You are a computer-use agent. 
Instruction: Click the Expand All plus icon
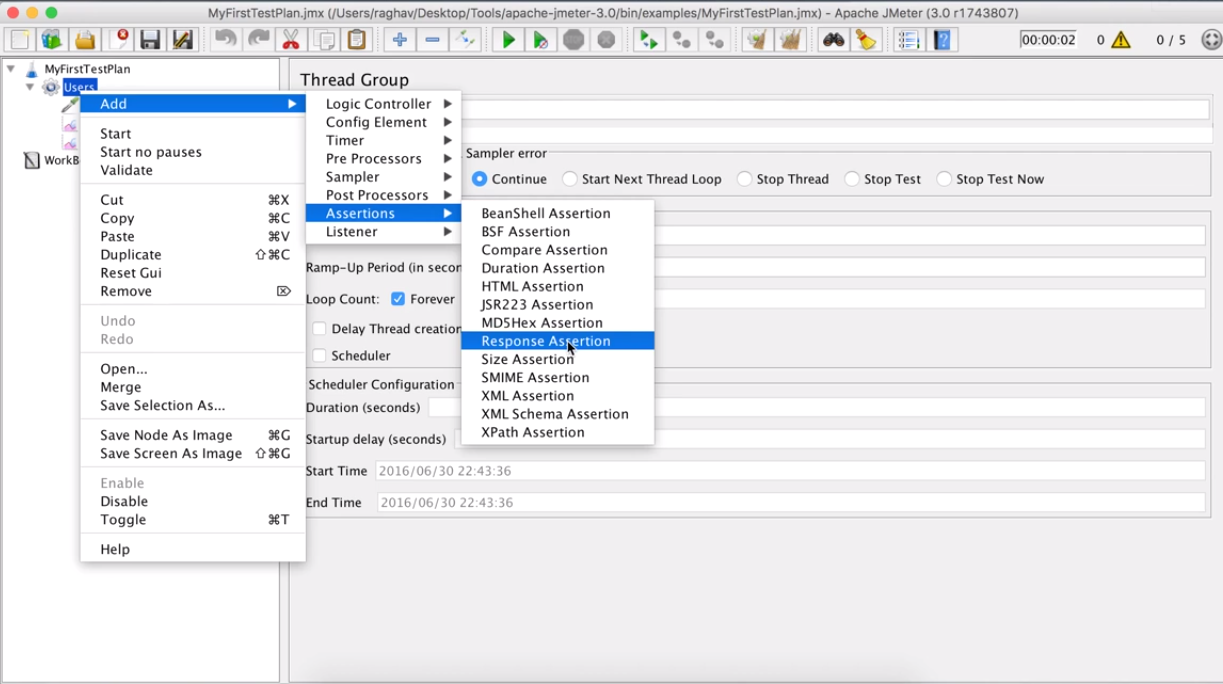point(399,40)
